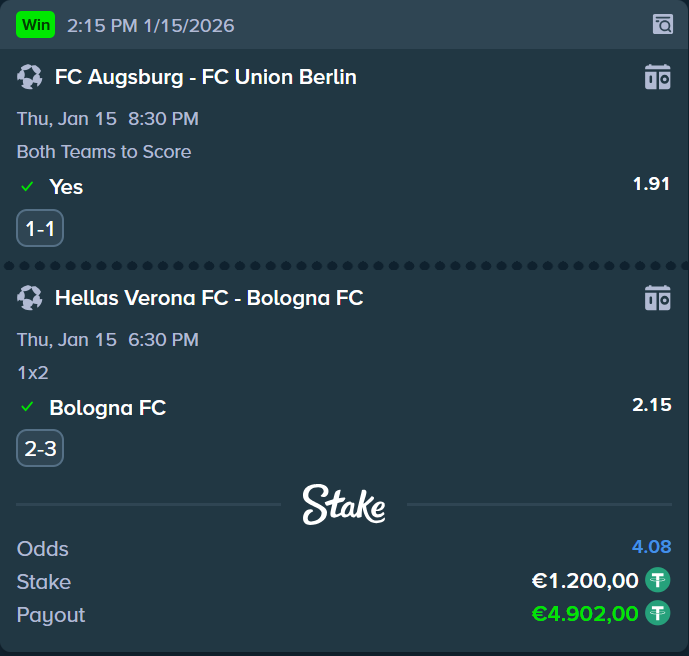The width and height of the screenshot is (689, 656).
Task: Click soccer ball icon beside FC Augsburg
Action: pyautogui.click(x=30, y=77)
